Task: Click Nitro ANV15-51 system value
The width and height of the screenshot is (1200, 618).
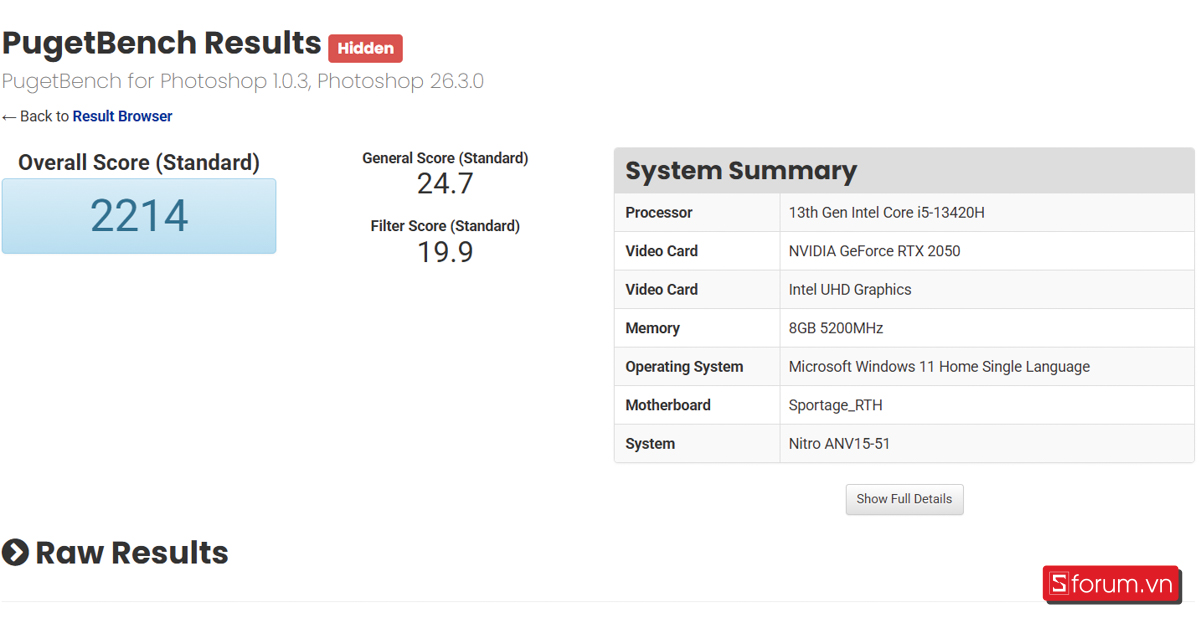Action: (x=839, y=444)
